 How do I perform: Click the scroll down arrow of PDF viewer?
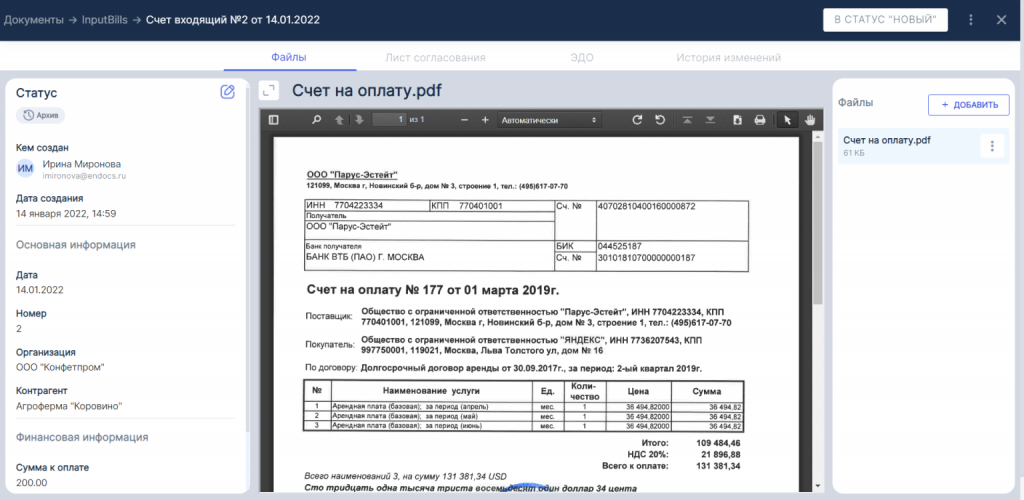(x=817, y=486)
